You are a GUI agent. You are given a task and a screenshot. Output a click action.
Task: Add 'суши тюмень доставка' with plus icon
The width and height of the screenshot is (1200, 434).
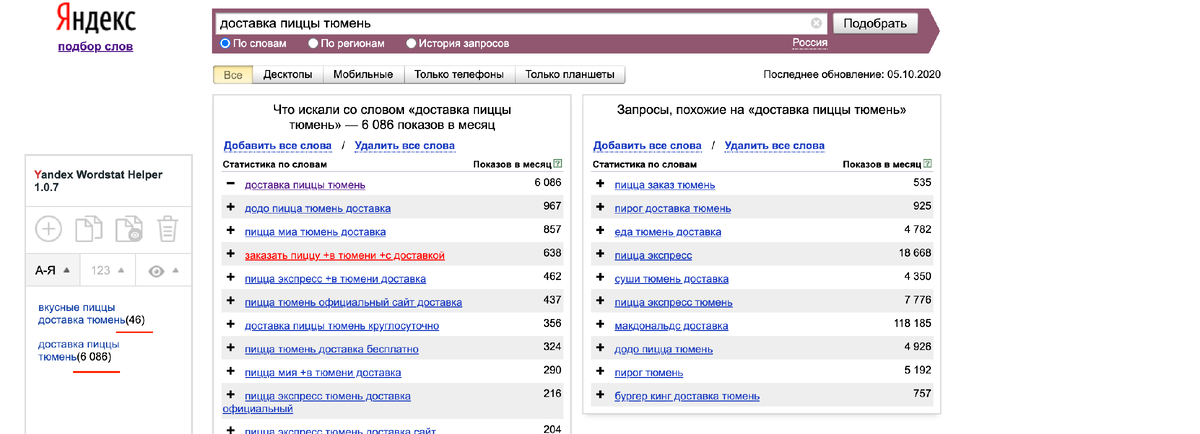(601, 279)
